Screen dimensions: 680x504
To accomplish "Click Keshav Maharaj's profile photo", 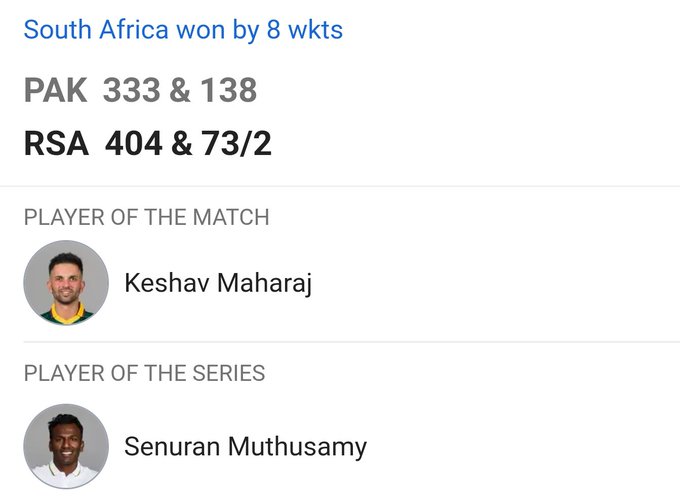I will pos(66,283).
